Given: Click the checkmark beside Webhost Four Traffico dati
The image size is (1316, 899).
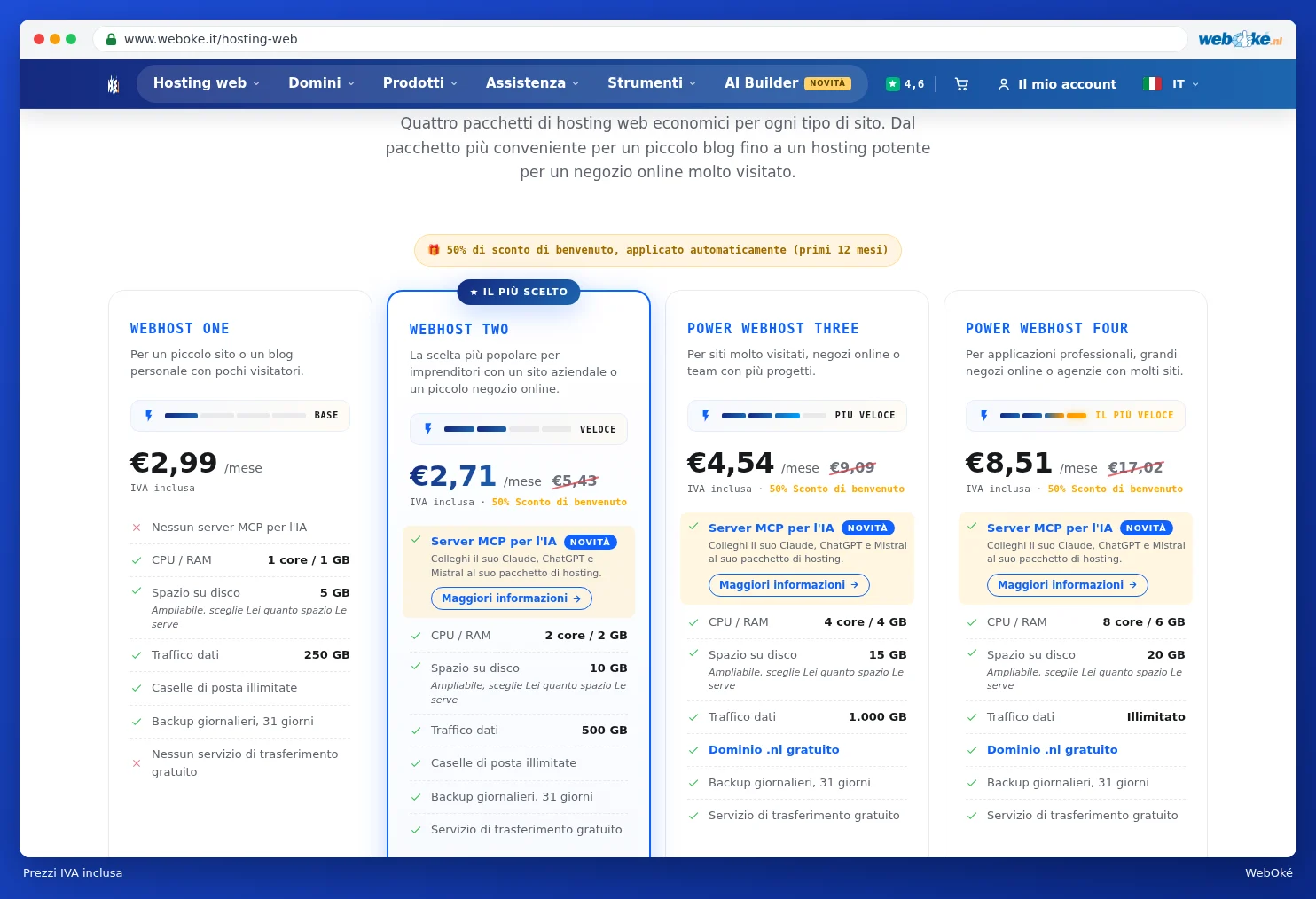Looking at the screenshot, I should [972, 717].
